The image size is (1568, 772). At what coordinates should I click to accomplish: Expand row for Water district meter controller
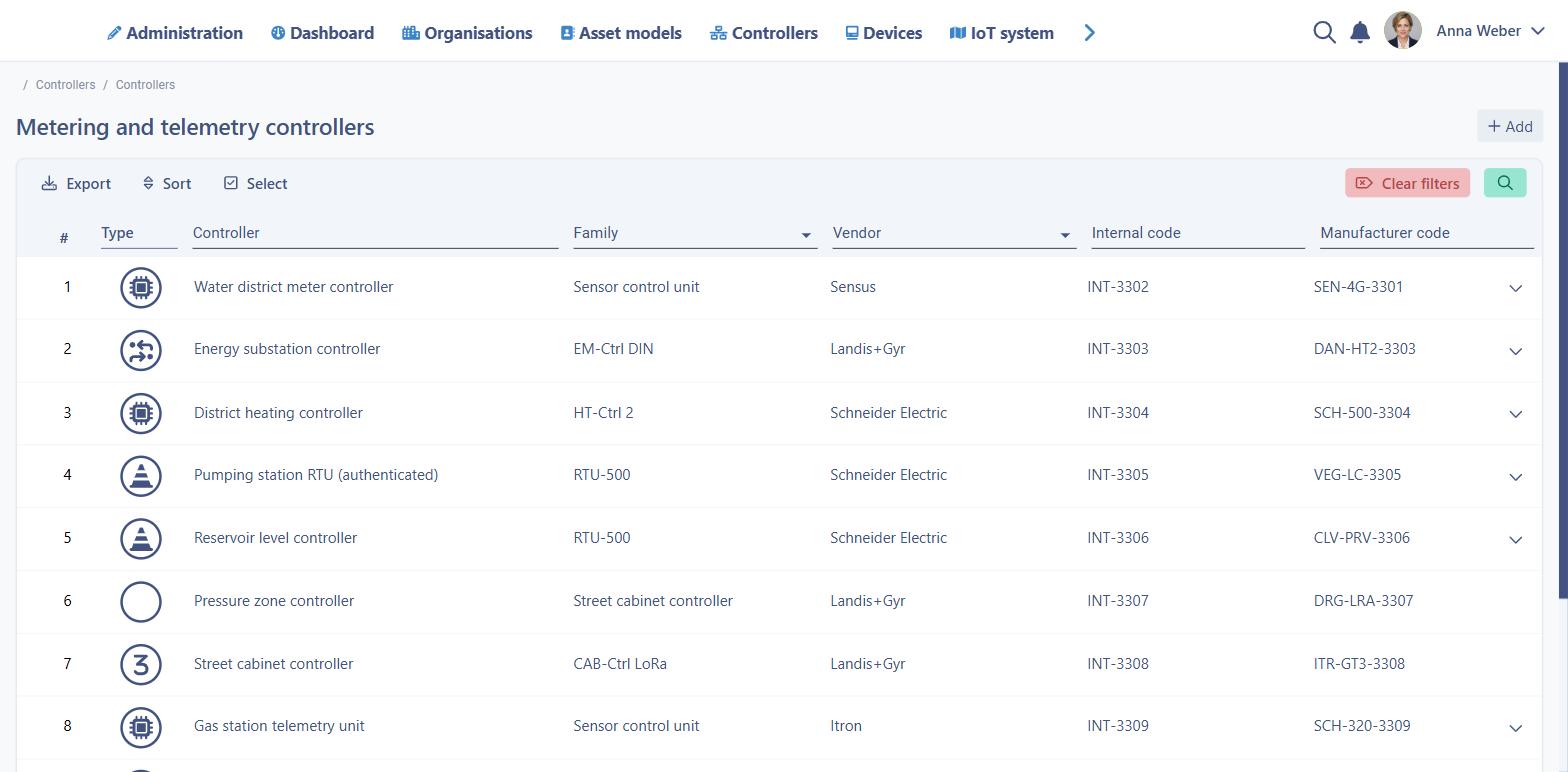pos(1515,288)
